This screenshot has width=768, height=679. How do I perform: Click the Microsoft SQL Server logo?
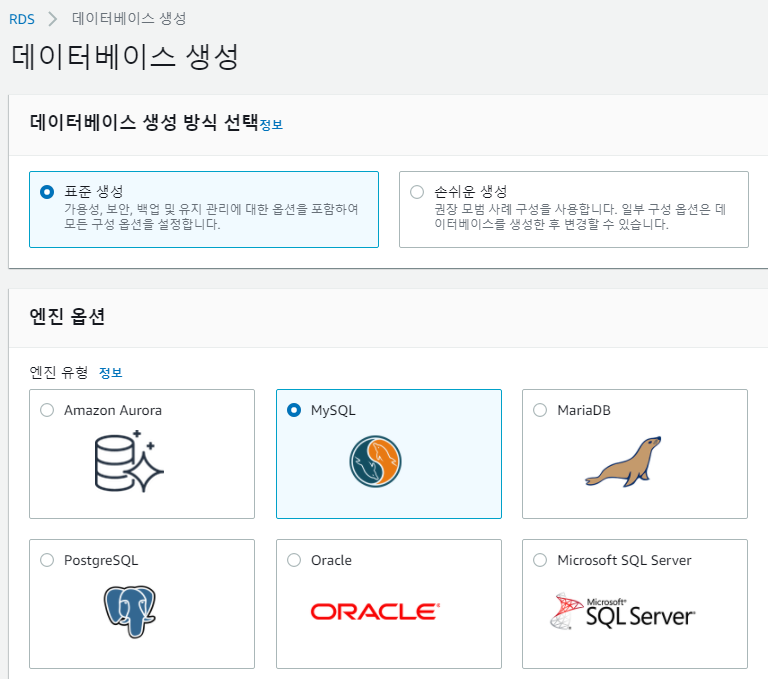click(622, 611)
